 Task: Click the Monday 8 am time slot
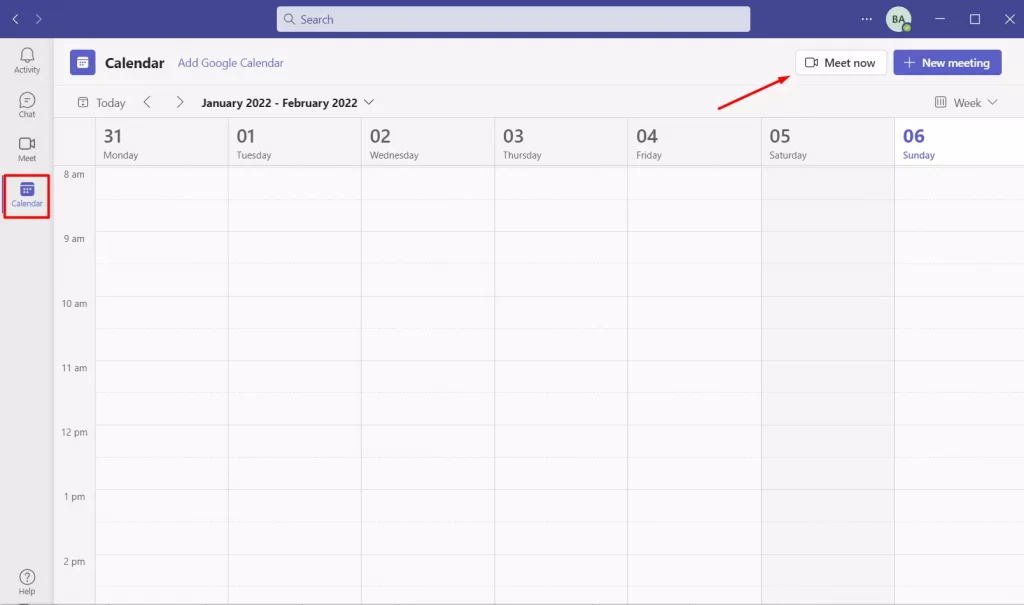(x=161, y=183)
